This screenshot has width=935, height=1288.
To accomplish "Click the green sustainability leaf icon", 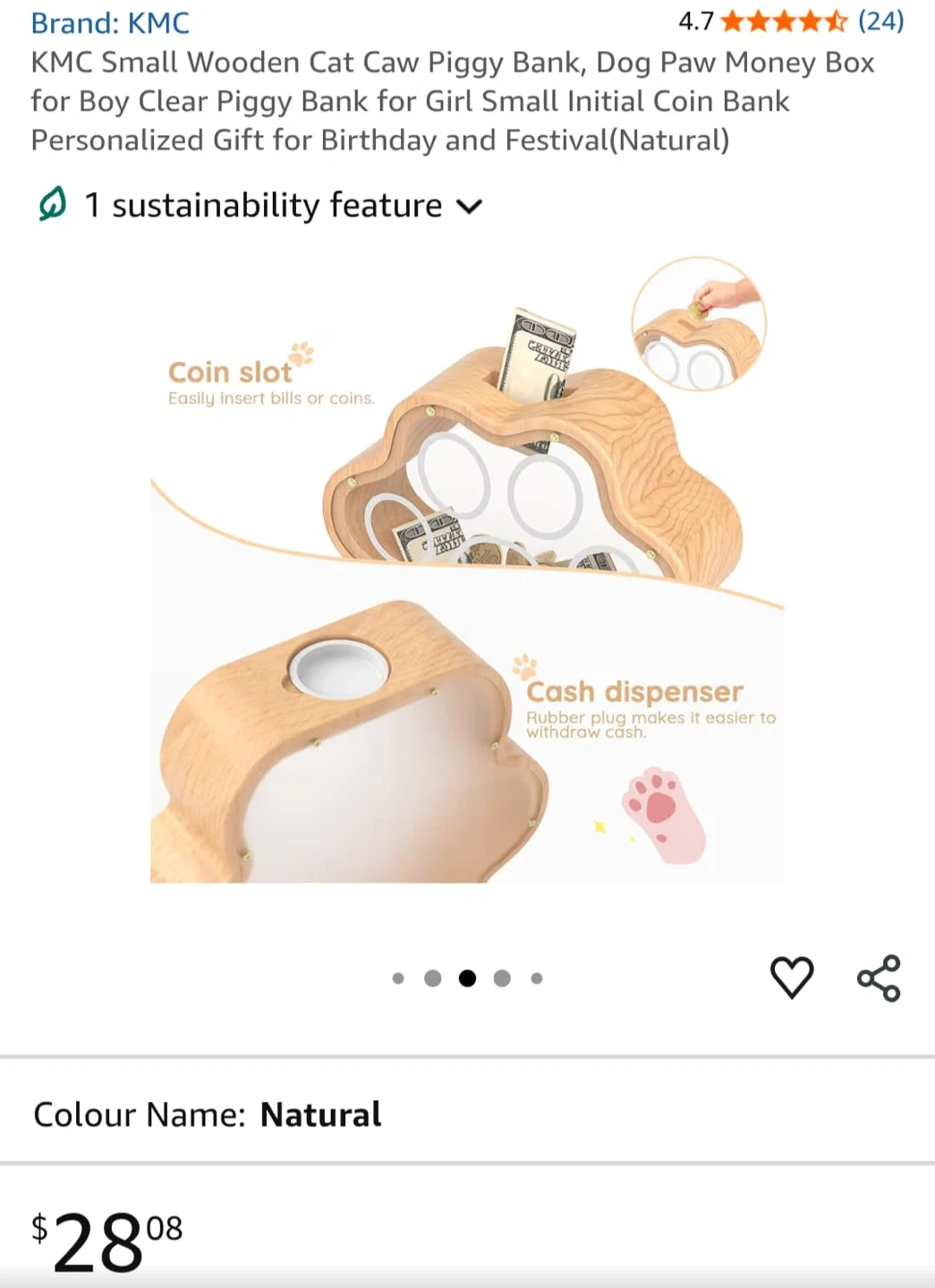I will tap(53, 204).
